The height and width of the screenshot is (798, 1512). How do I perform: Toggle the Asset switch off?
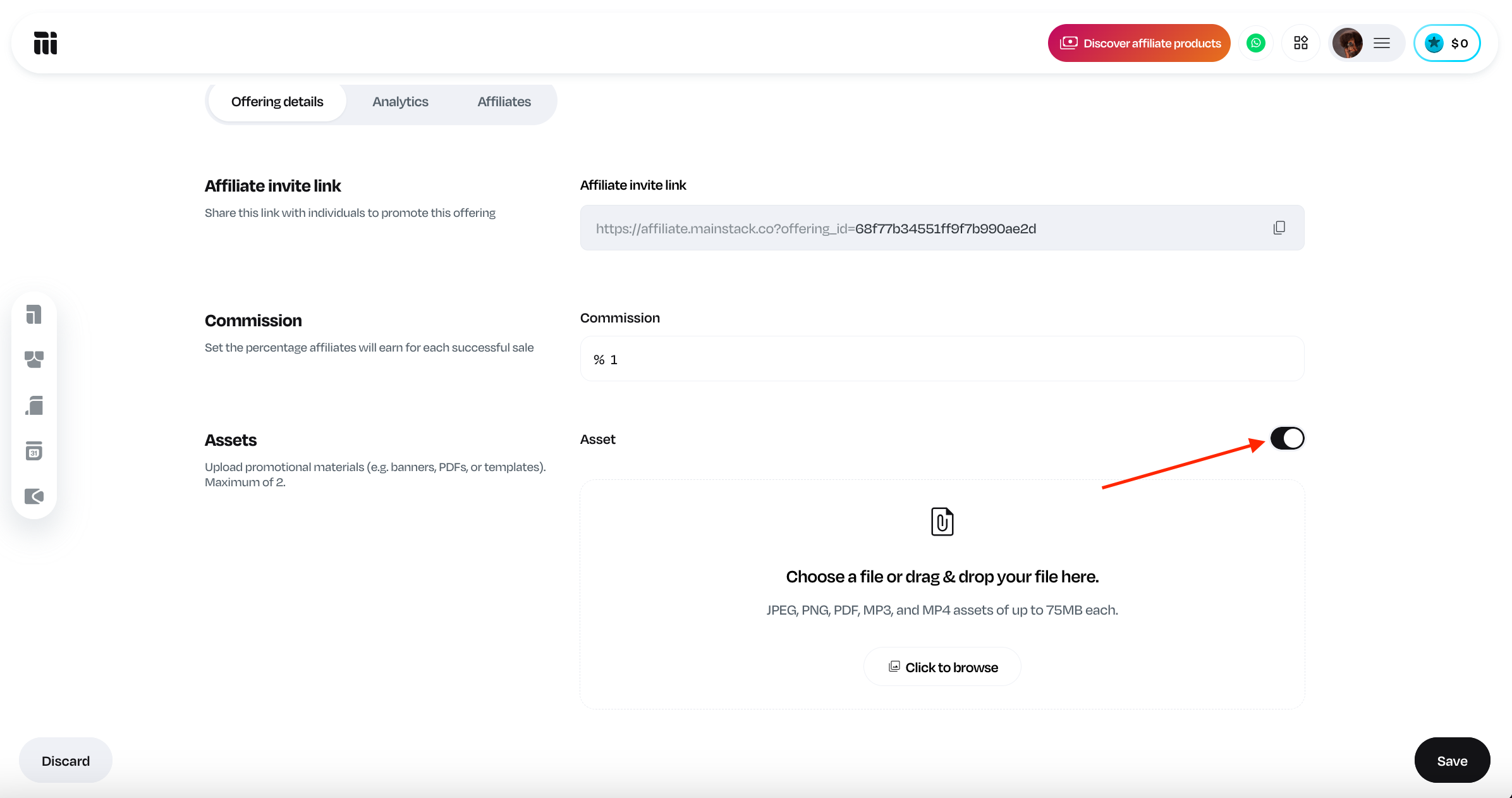coord(1287,438)
